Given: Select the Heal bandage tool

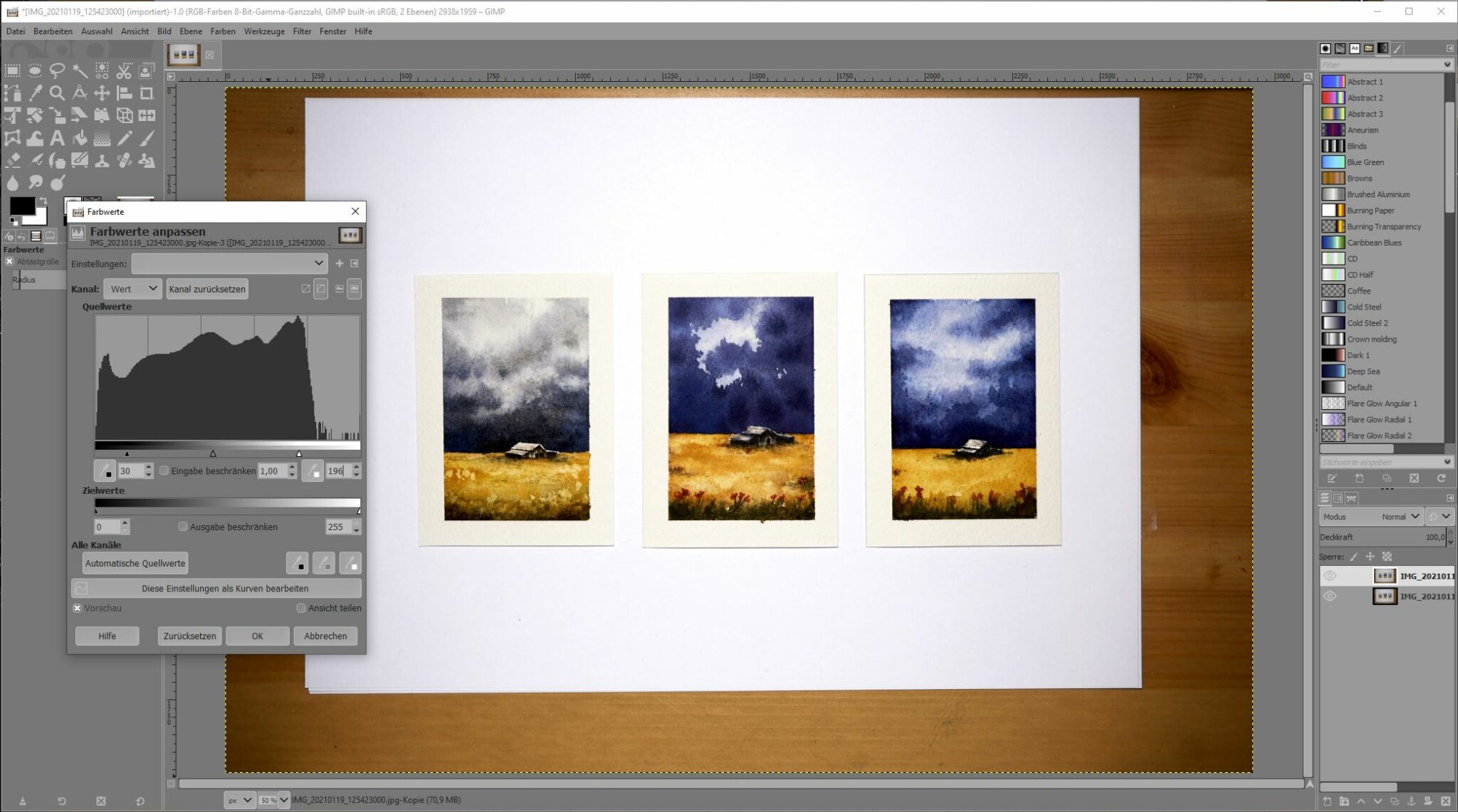Looking at the screenshot, I should coord(124,161).
